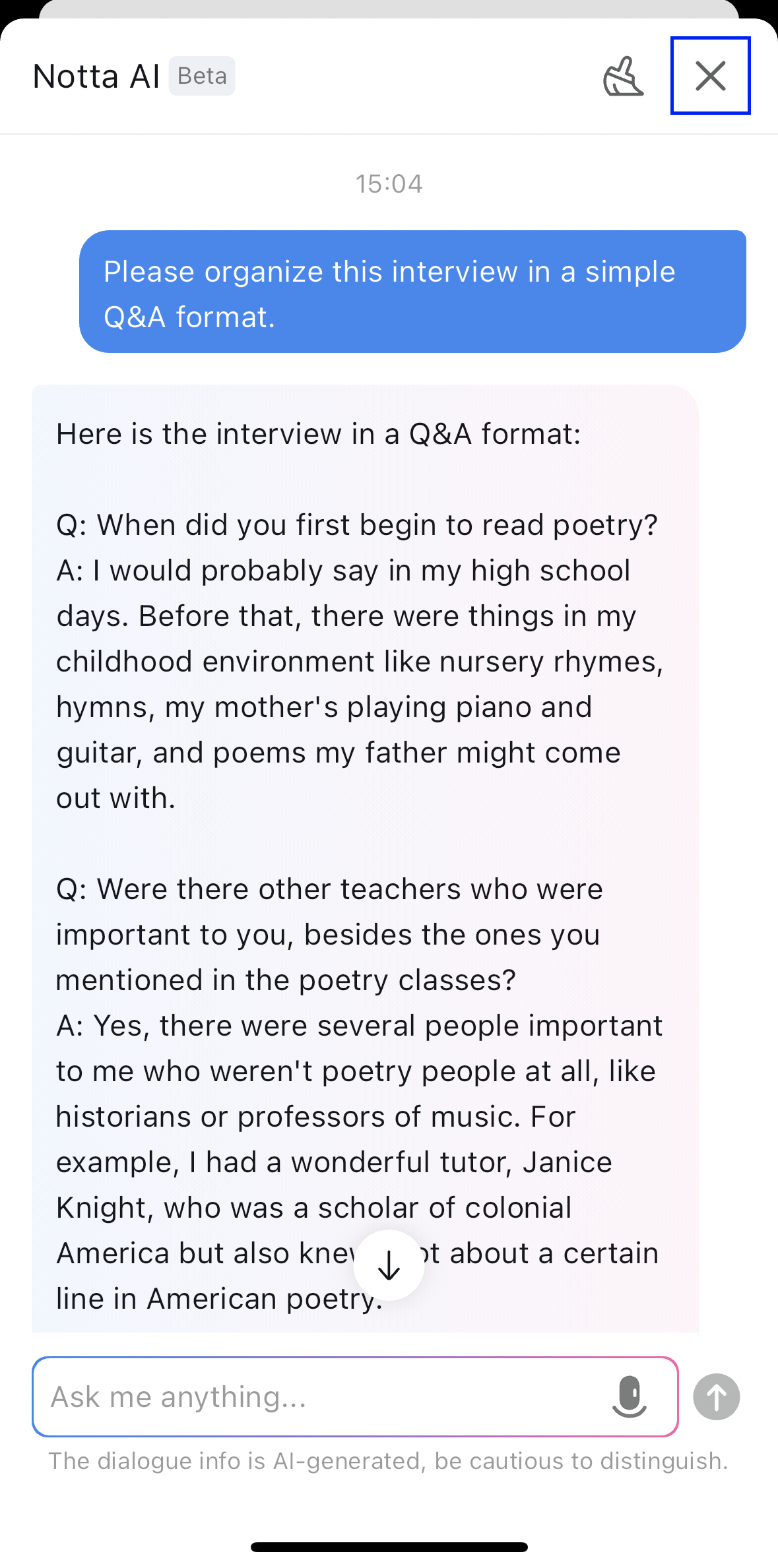Tap the answer mentioning tutor Janice Knight

coord(360,1162)
